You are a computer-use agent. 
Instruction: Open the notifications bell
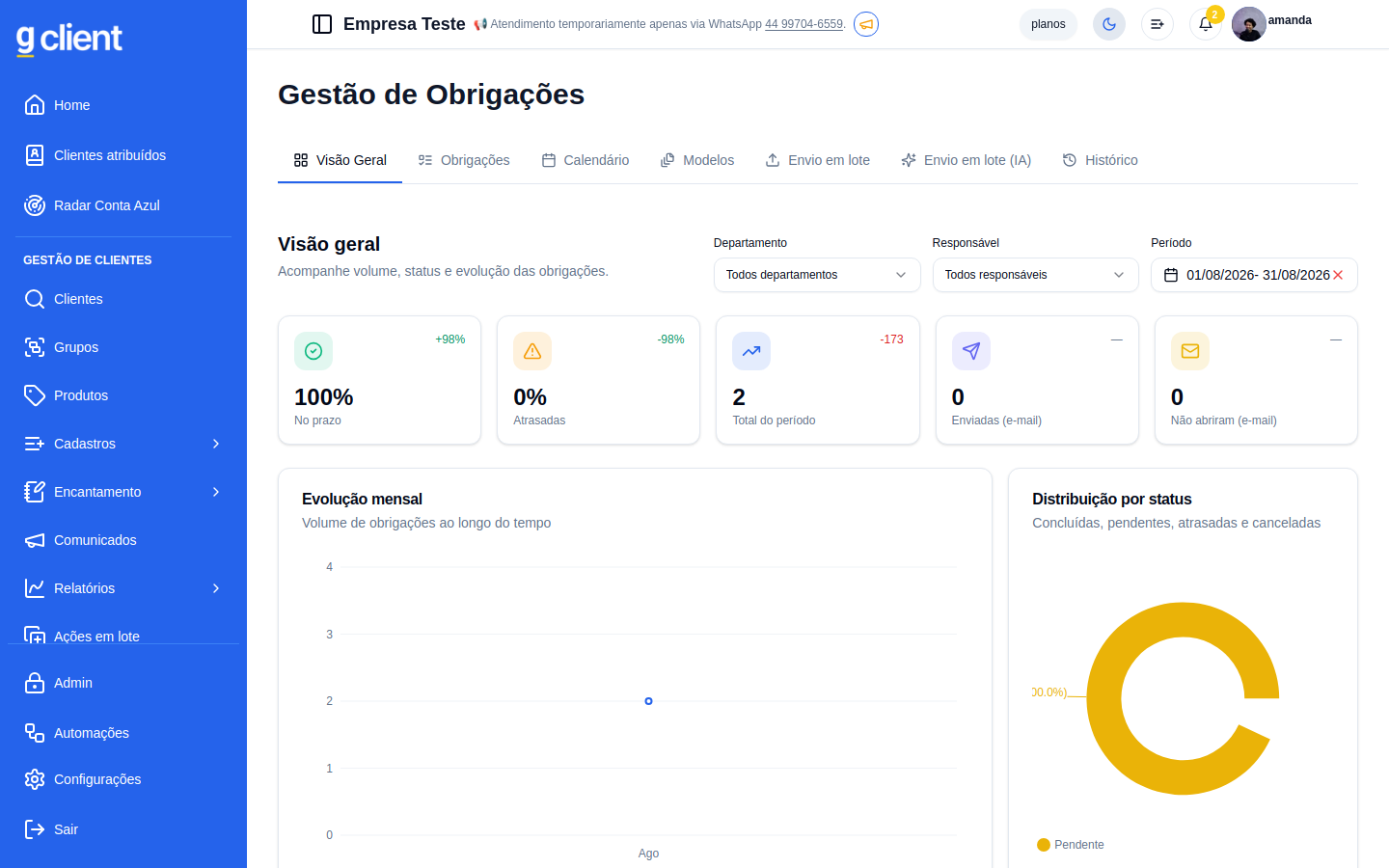pyautogui.click(x=1206, y=24)
